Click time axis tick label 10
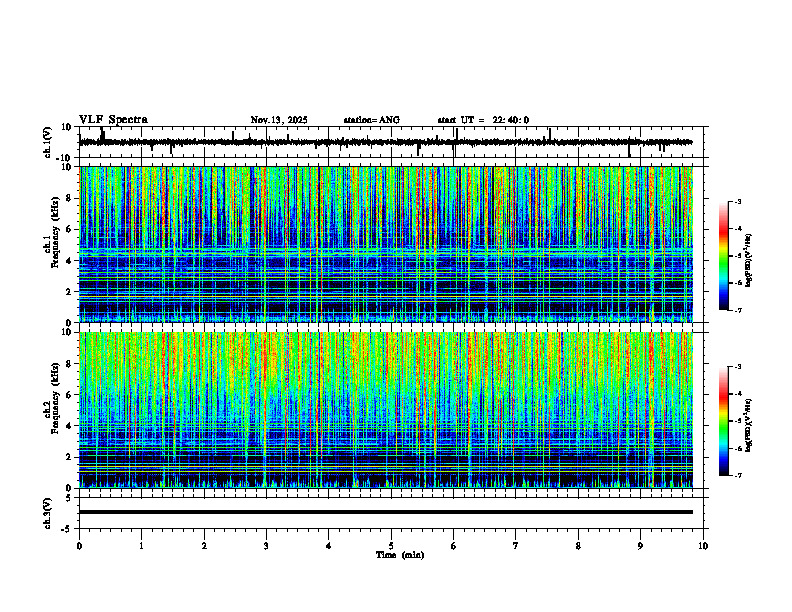Image resolution: width=792 pixels, height=612 pixels. click(x=703, y=546)
